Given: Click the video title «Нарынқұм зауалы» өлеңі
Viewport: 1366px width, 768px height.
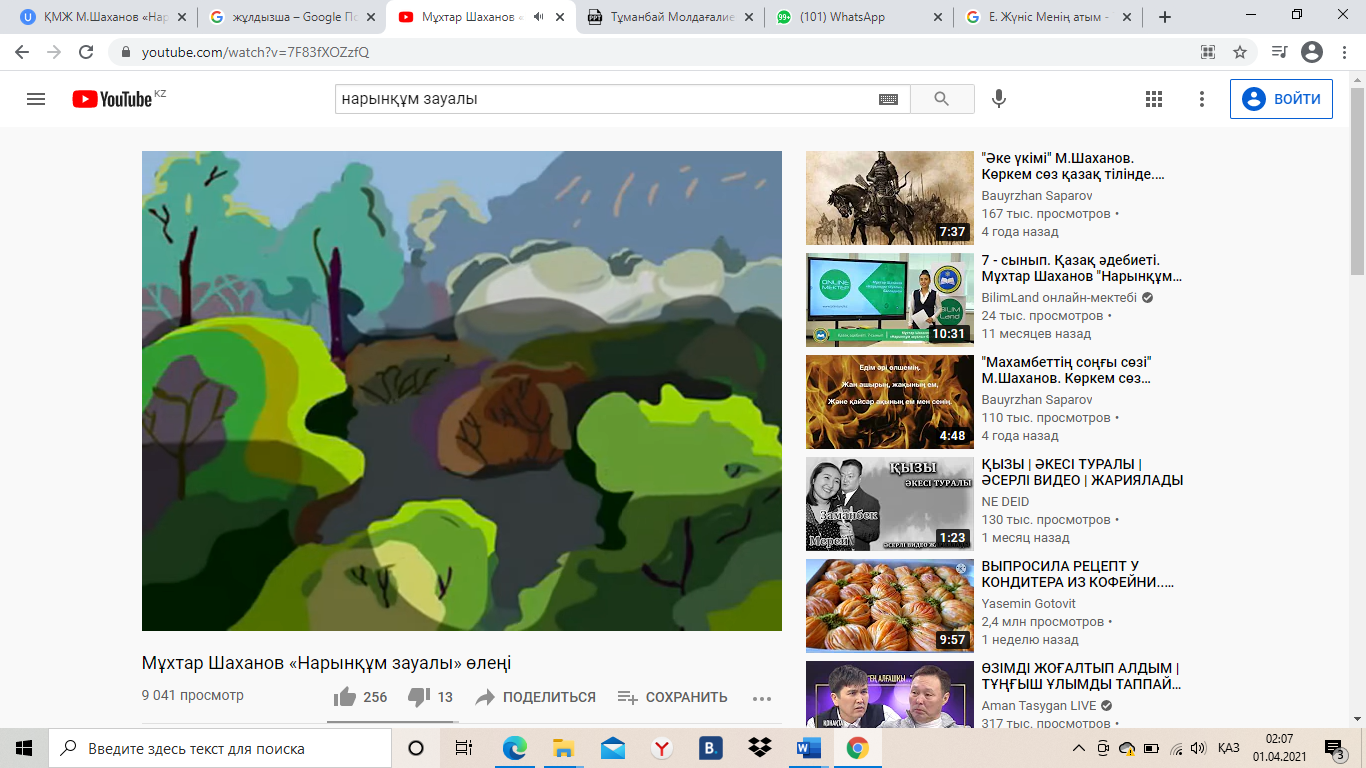Looking at the screenshot, I should point(327,664).
